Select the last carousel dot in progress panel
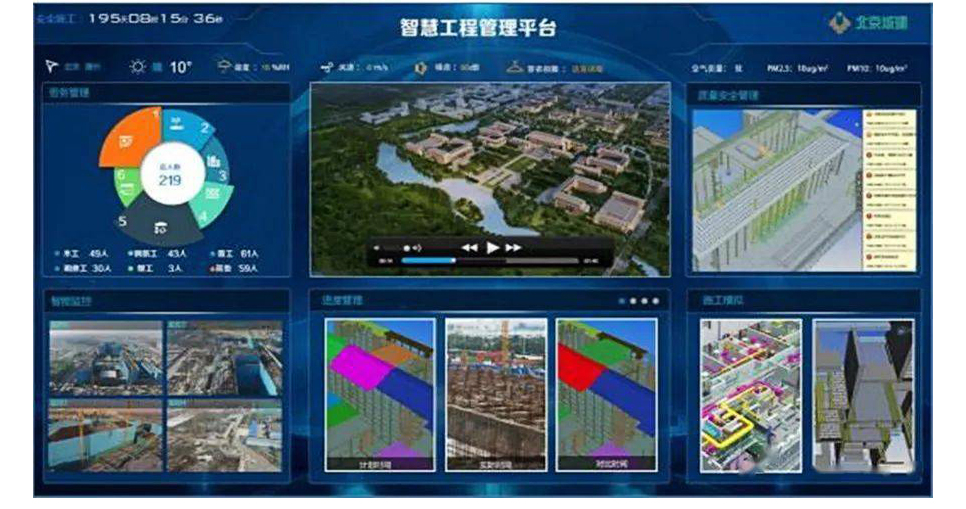This screenshot has width=966, height=509. (657, 300)
